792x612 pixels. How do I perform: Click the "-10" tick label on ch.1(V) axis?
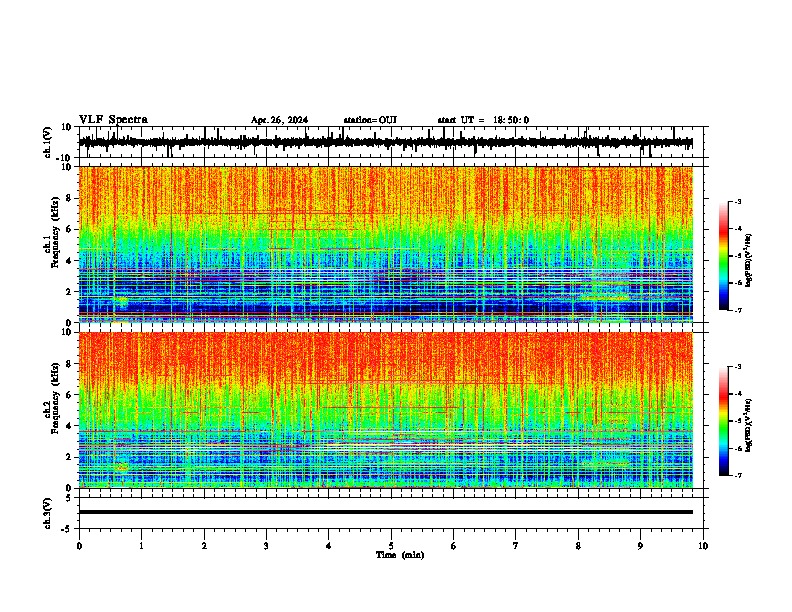point(65,158)
